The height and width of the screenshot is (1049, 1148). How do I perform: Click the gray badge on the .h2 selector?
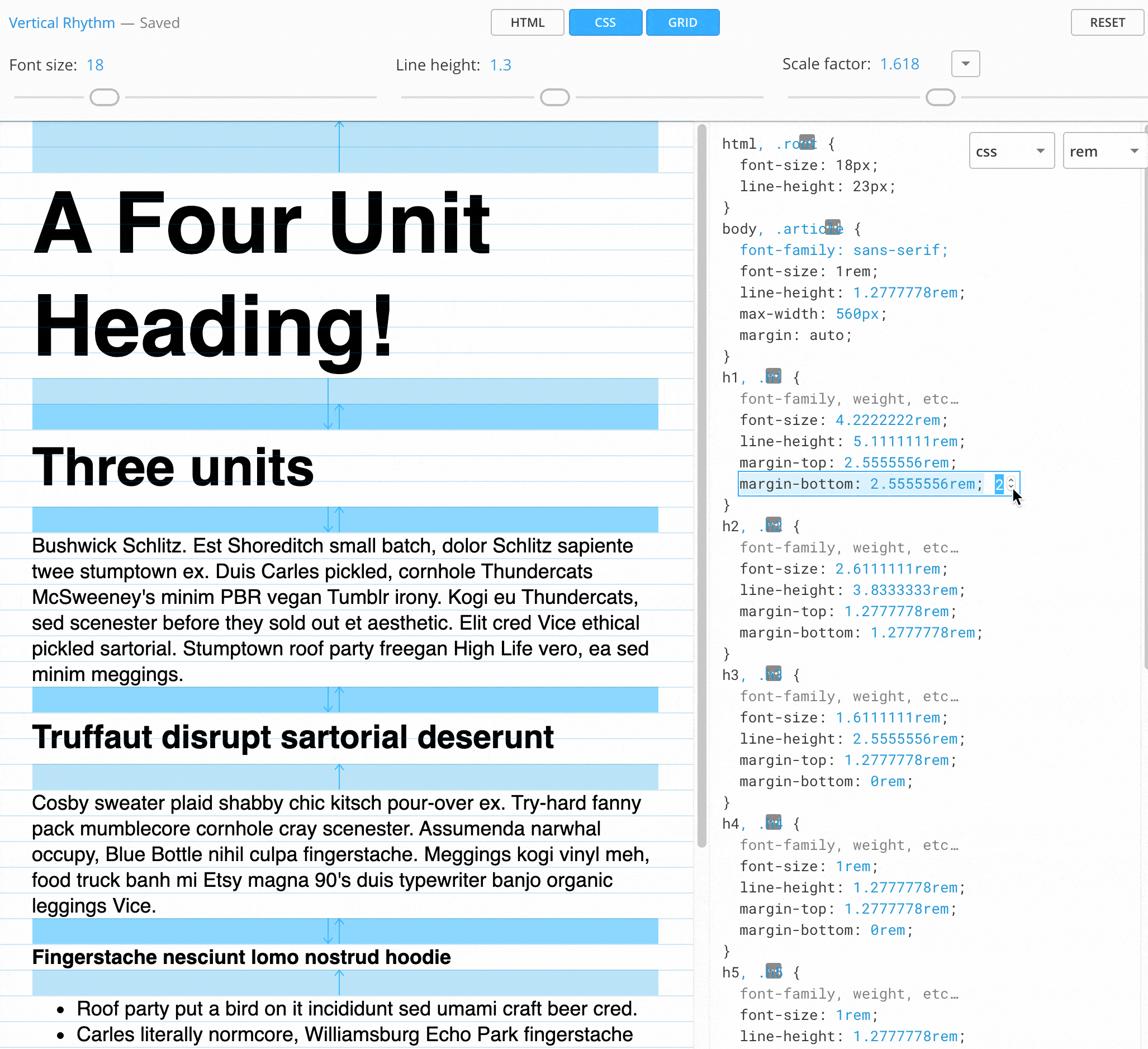pyautogui.click(x=774, y=525)
